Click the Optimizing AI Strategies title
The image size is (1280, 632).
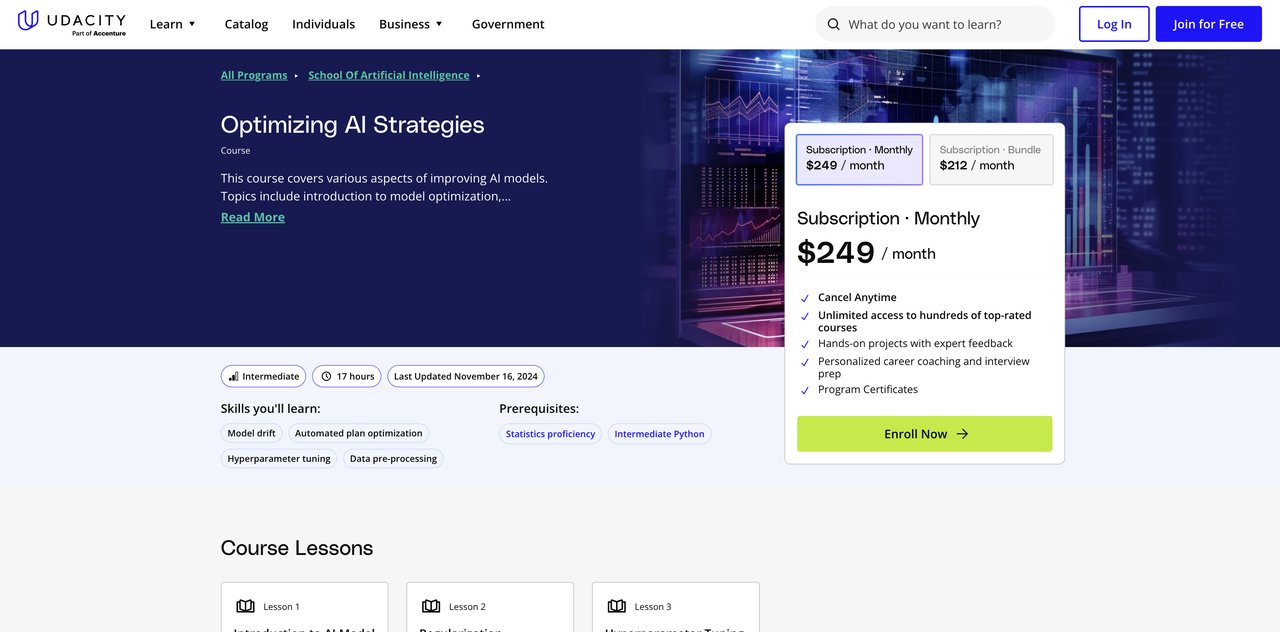coord(352,125)
